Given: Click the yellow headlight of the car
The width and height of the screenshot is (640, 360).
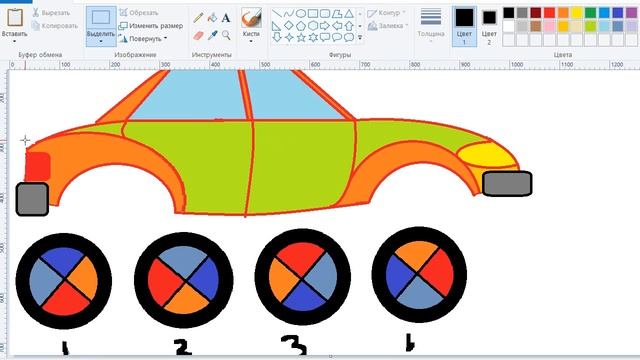Looking at the screenshot, I should pyautogui.click(x=487, y=155).
